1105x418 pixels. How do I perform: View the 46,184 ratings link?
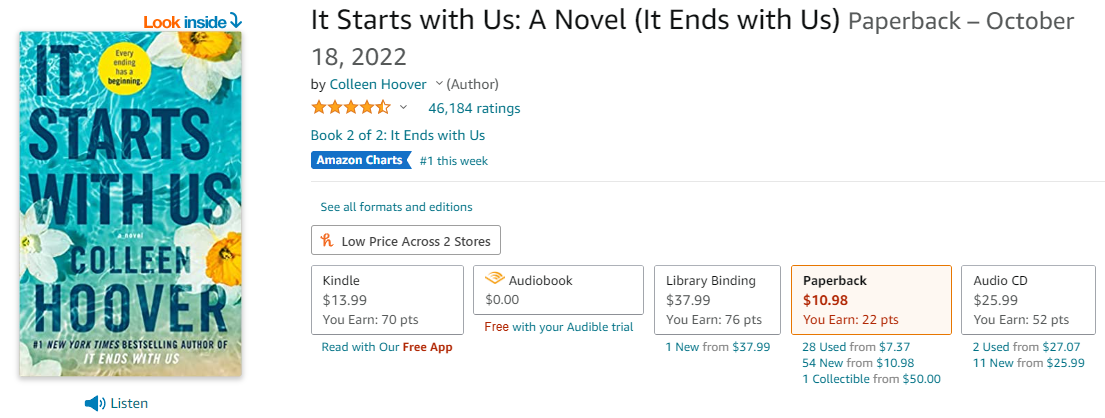click(x=474, y=108)
